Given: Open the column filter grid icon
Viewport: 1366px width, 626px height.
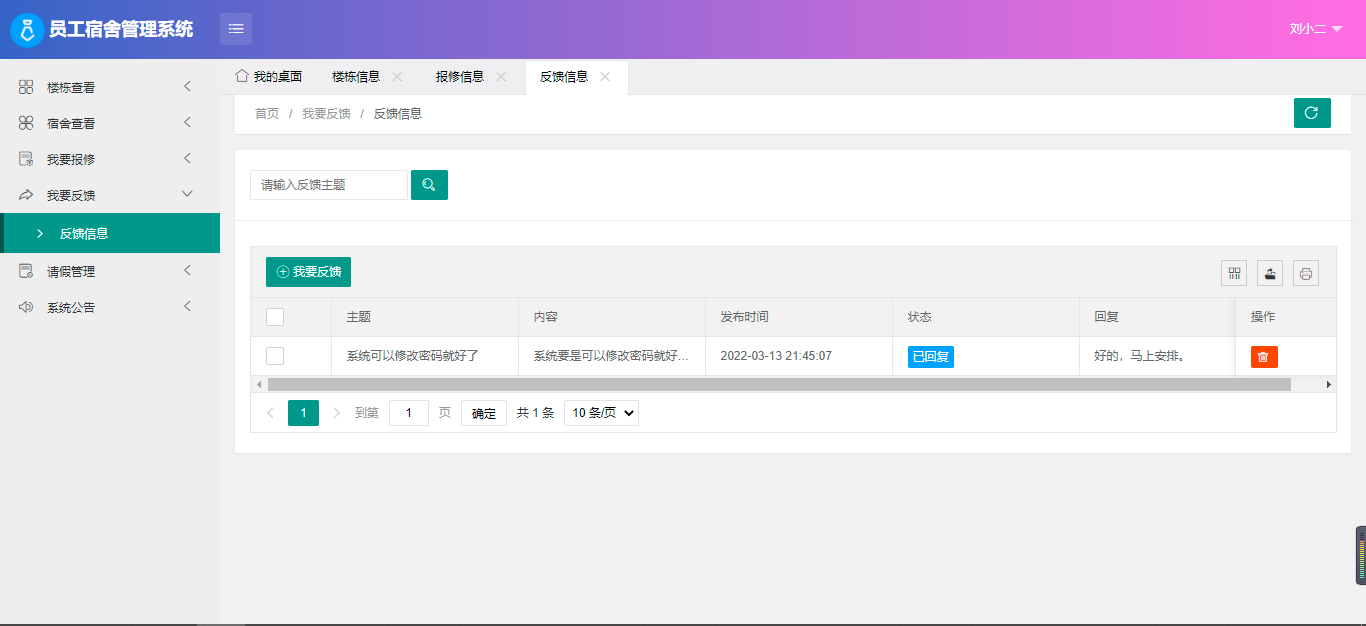Looking at the screenshot, I should (1234, 273).
